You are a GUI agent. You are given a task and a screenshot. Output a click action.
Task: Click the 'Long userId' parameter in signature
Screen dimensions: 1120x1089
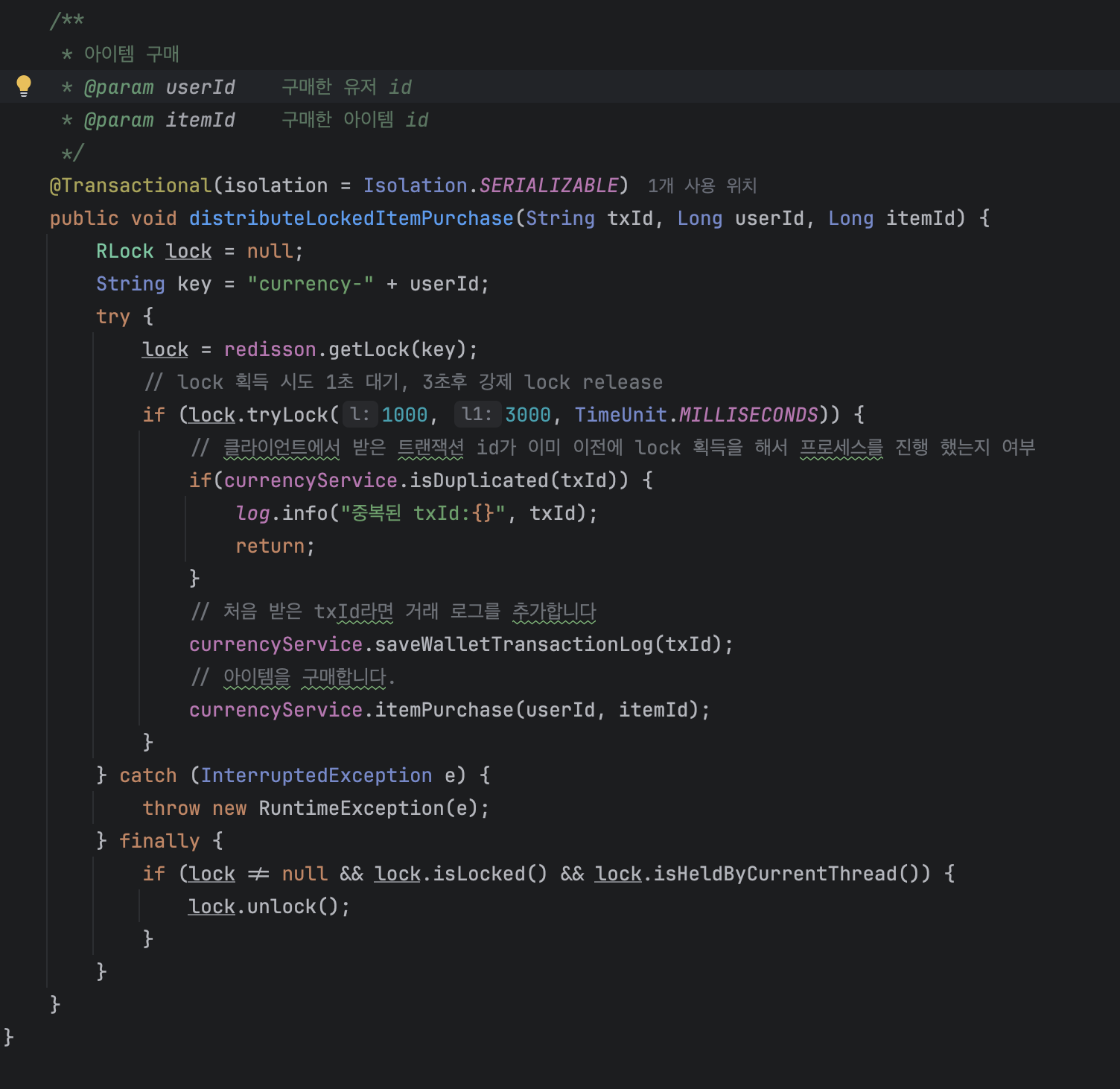741,218
